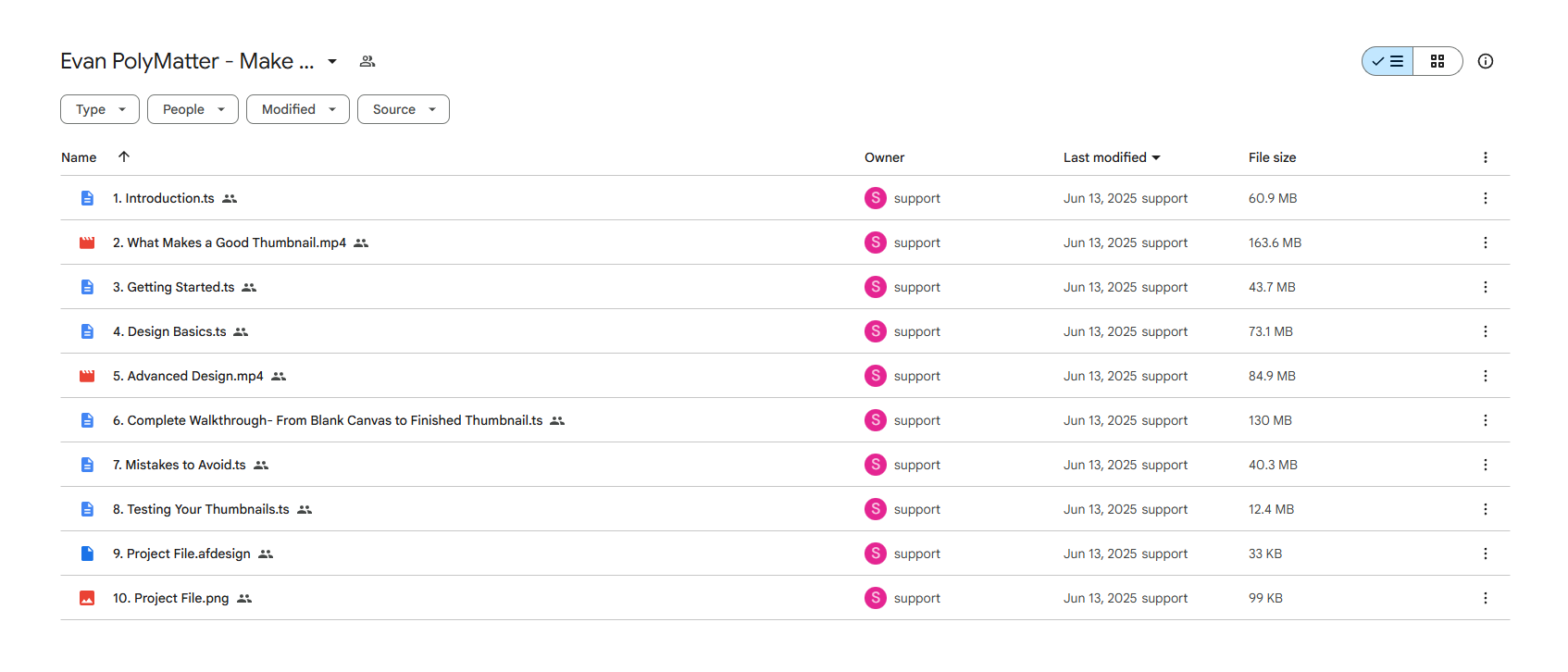Screen dimensions: 1568x672
Task: Click the Owner column header
Action: coord(884,157)
